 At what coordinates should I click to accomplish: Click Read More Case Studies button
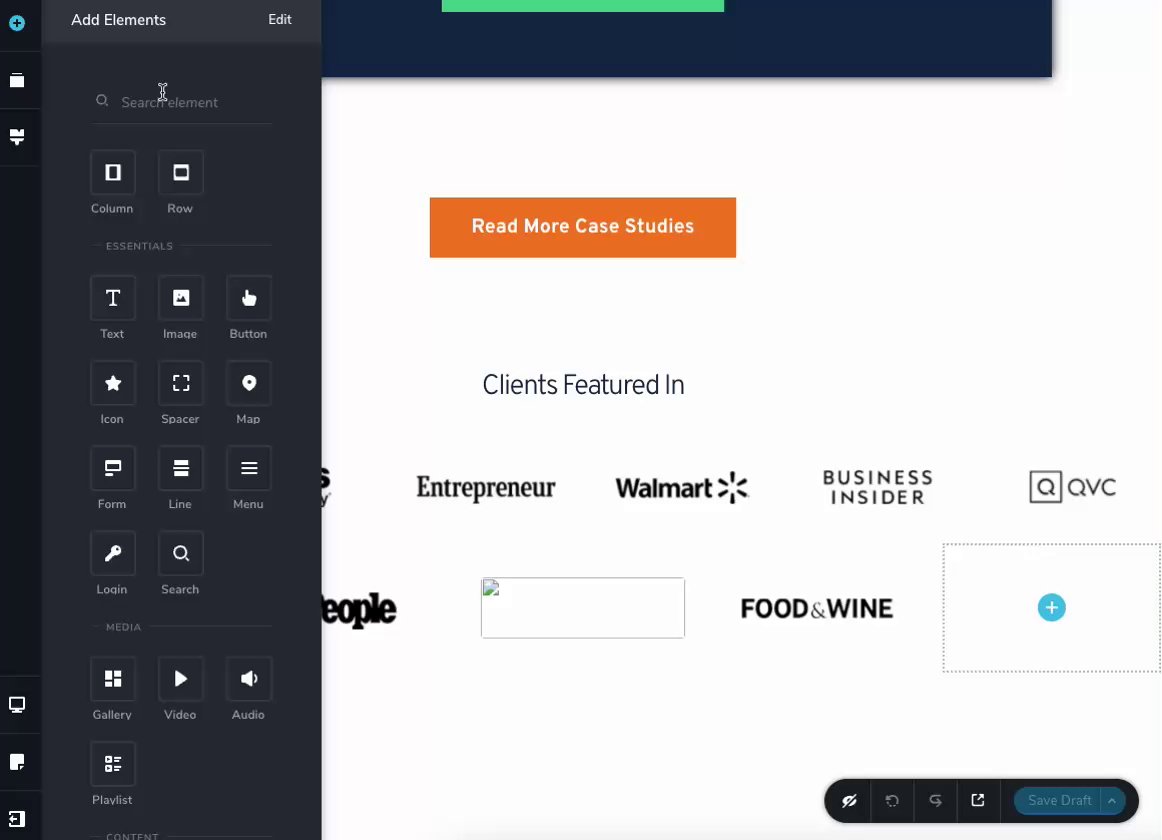[582, 228]
